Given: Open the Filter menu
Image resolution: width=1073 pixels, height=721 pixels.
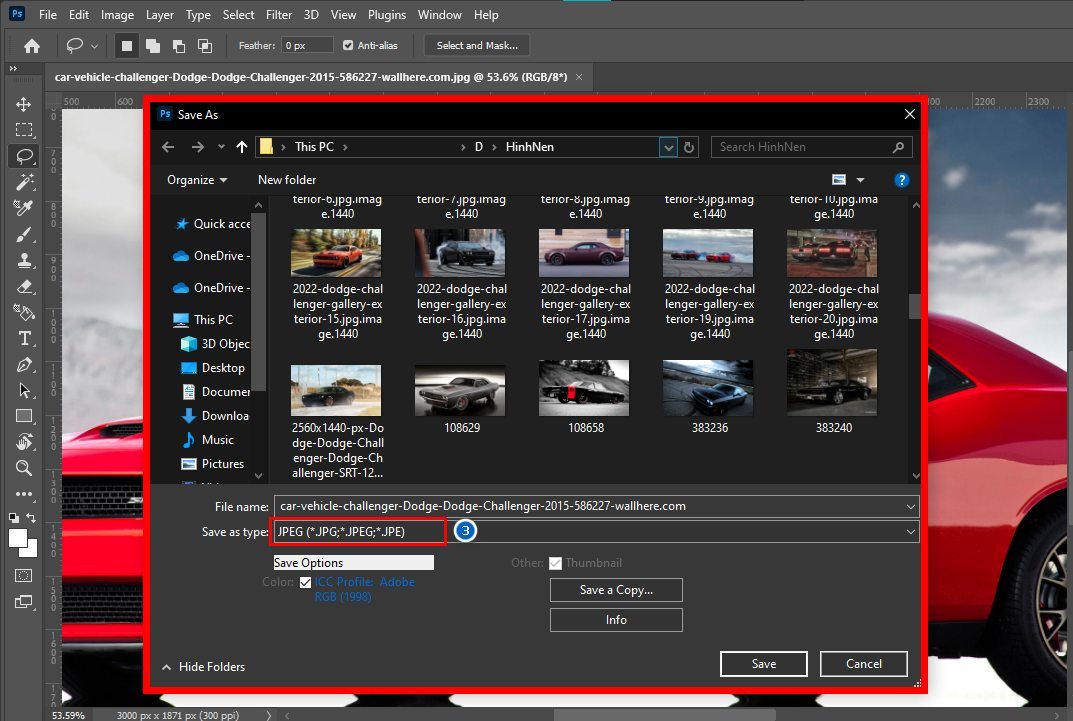Looking at the screenshot, I should coord(278,14).
